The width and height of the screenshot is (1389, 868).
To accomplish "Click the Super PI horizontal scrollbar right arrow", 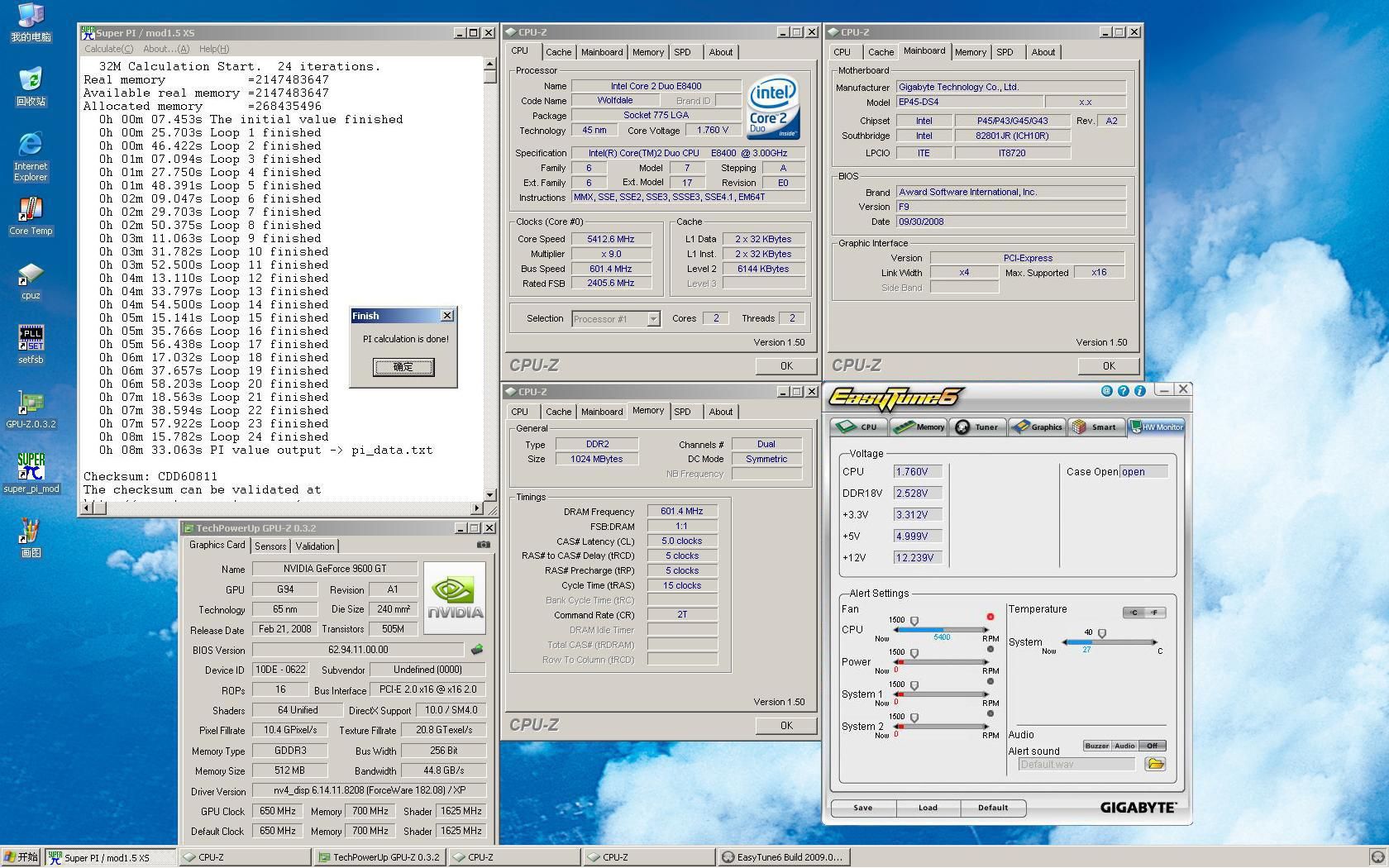I will [477, 508].
